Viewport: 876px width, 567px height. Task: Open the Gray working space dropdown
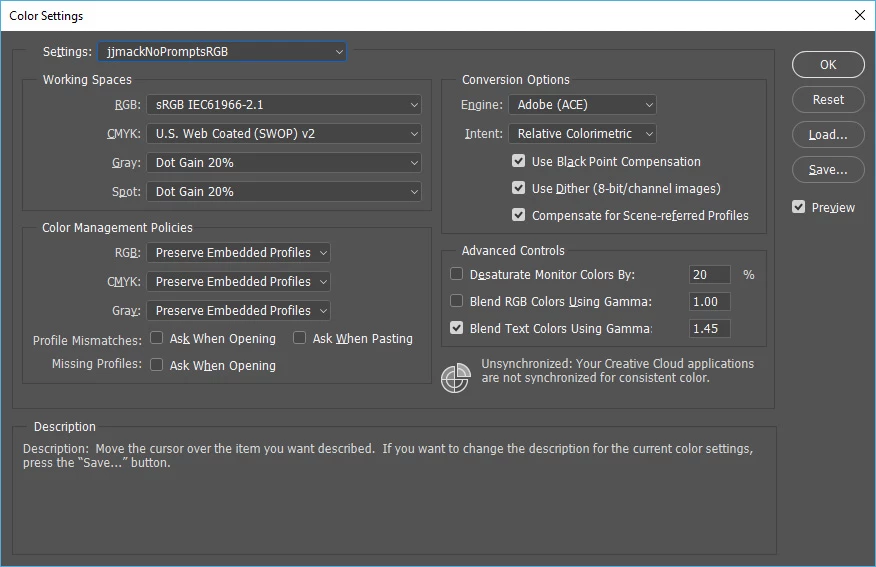coord(284,163)
